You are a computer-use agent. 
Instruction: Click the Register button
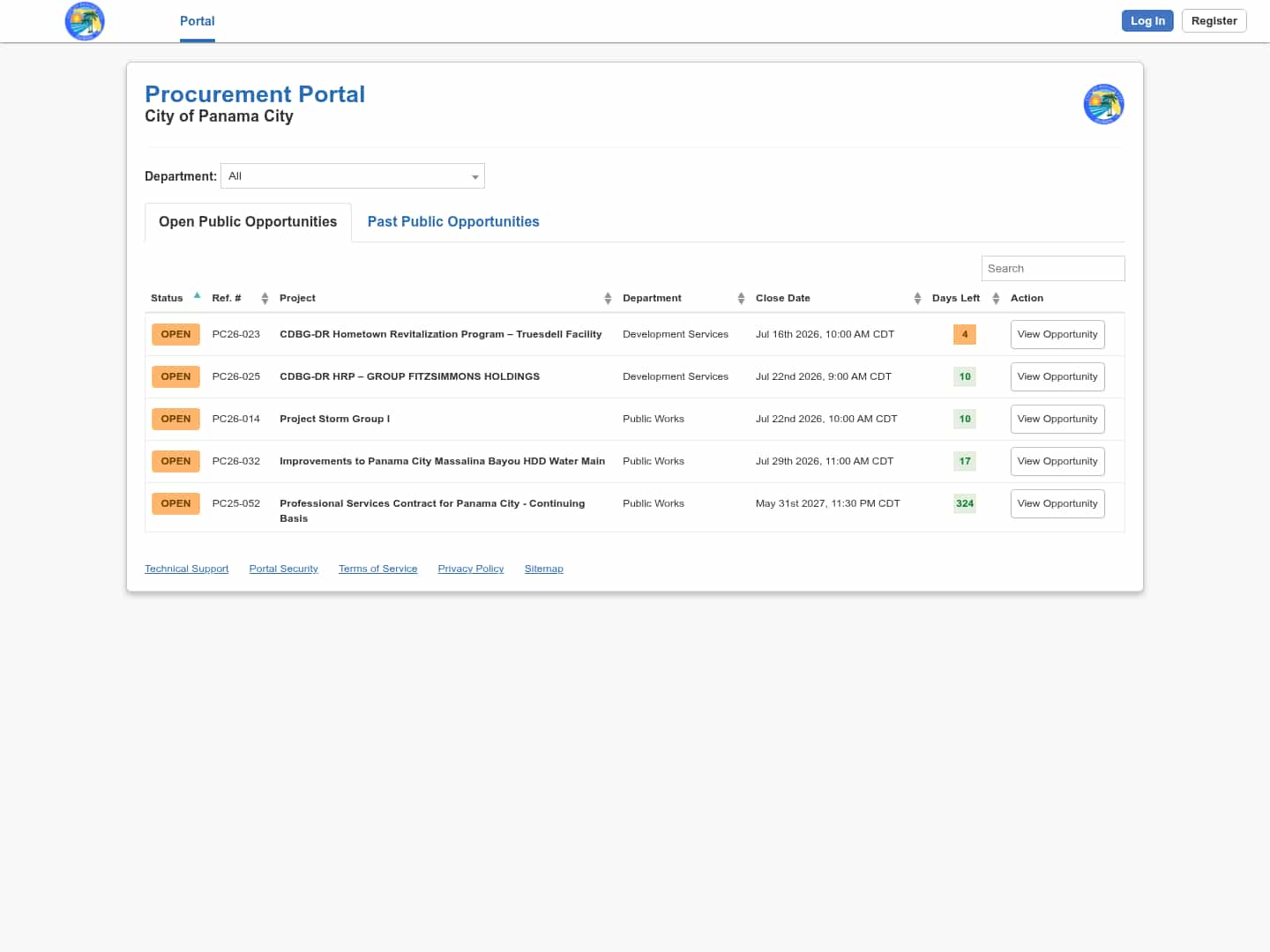(x=1214, y=21)
